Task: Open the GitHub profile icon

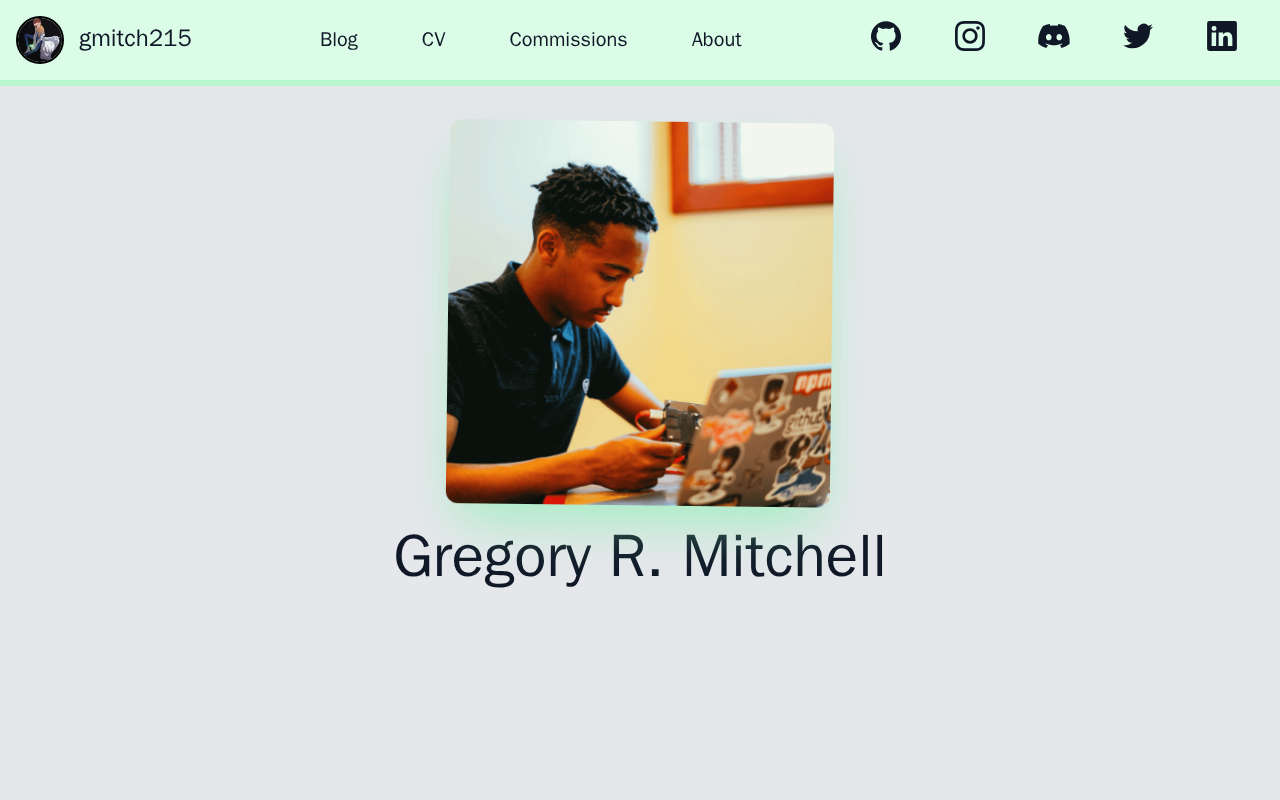Action: 886,36
